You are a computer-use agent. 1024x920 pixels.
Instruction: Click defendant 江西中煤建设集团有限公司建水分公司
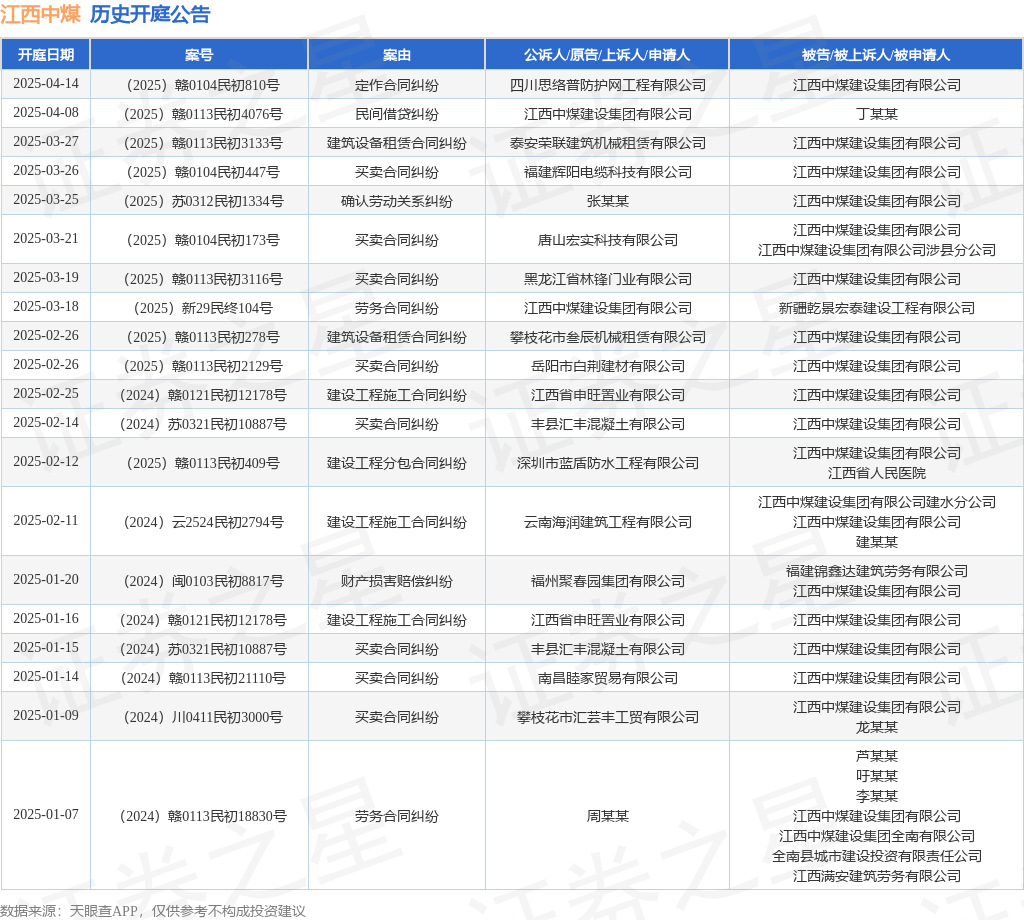click(876, 502)
